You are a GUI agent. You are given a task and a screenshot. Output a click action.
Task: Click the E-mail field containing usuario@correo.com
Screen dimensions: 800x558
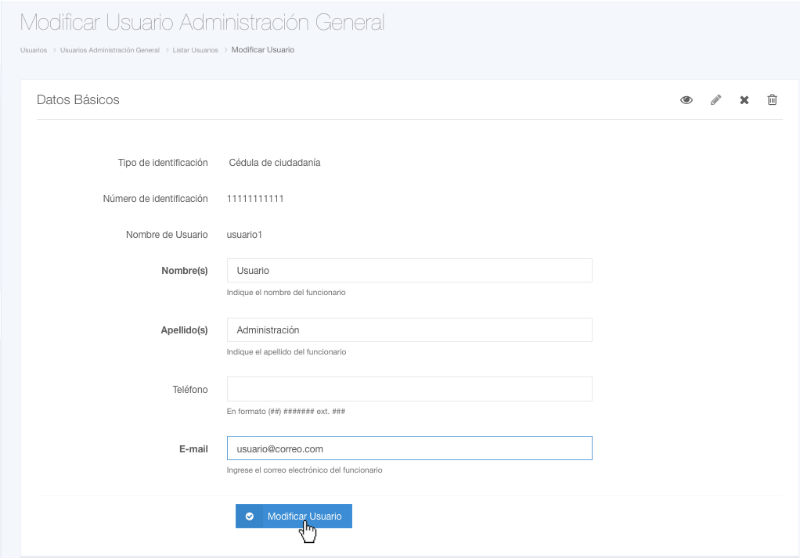[x=409, y=448]
